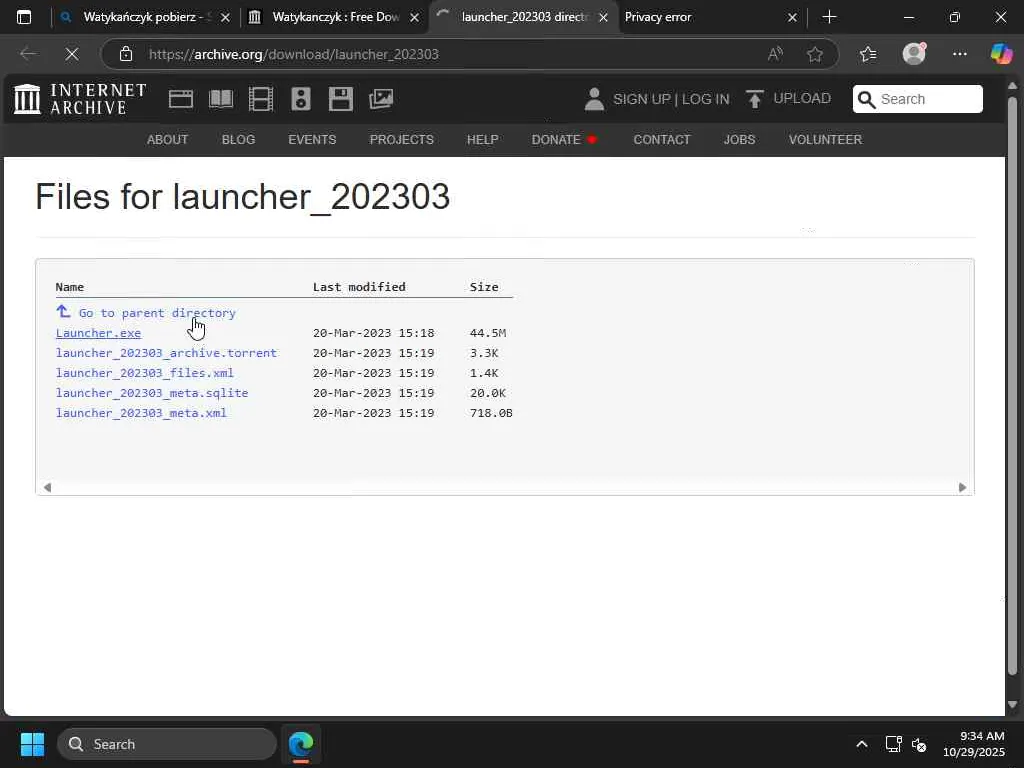Stop page loading with the X button
This screenshot has height=768, width=1024.
72,54
